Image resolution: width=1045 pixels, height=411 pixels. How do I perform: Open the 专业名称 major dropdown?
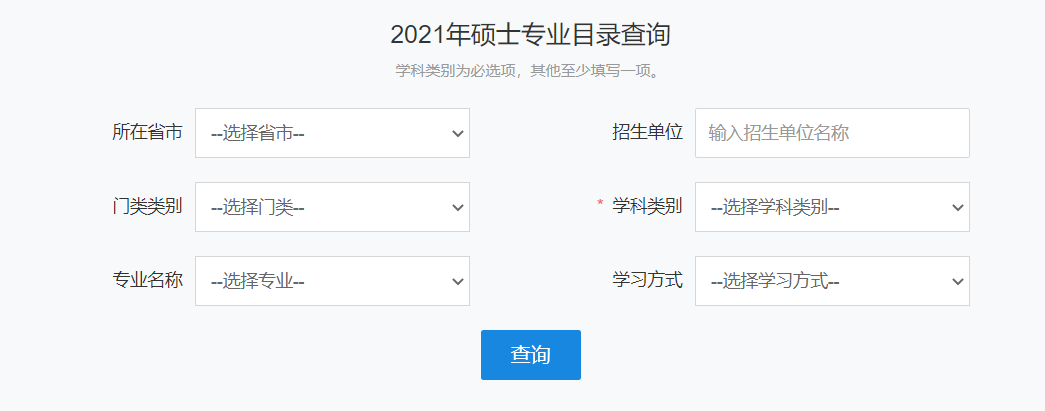tap(332, 281)
